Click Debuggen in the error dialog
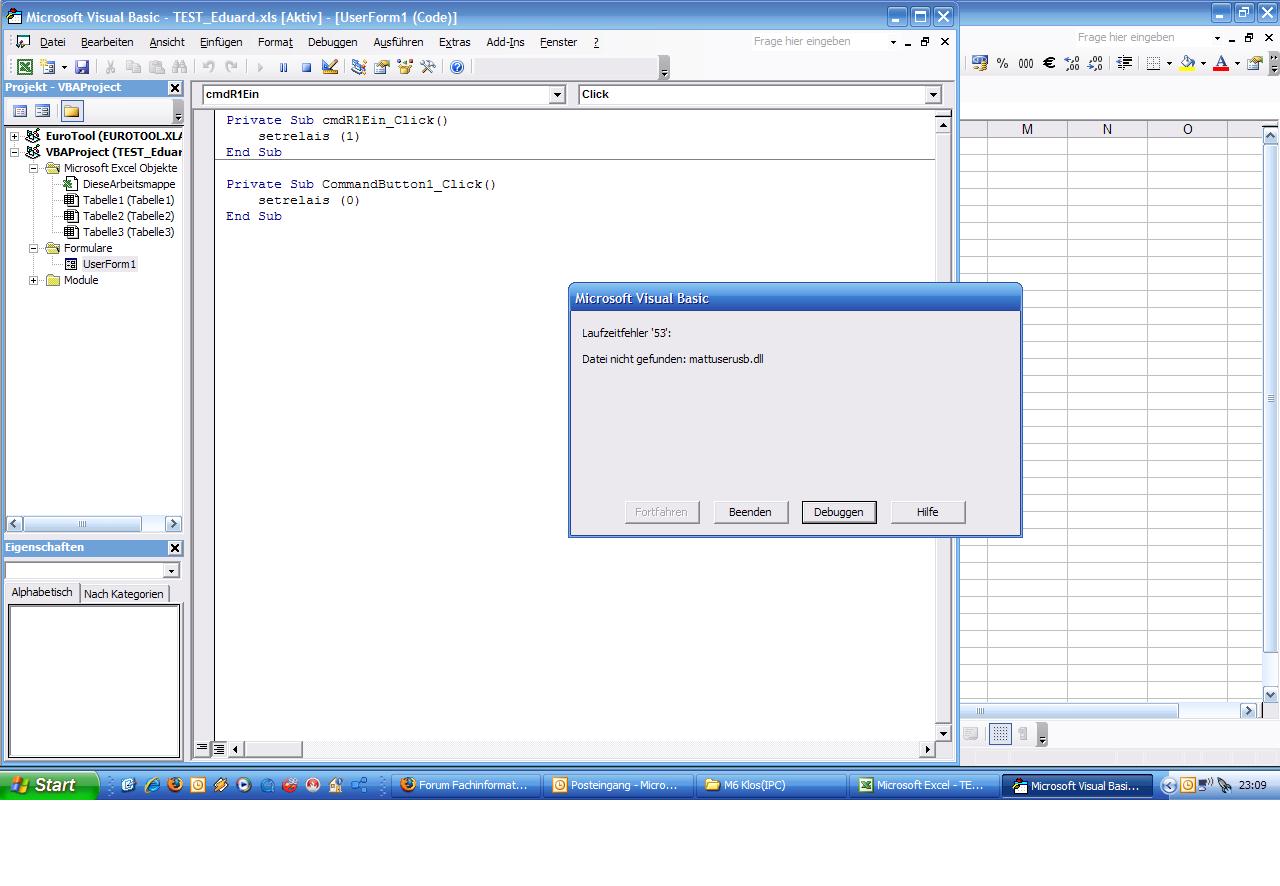The height and width of the screenshot is (886, 1280). 838,512
